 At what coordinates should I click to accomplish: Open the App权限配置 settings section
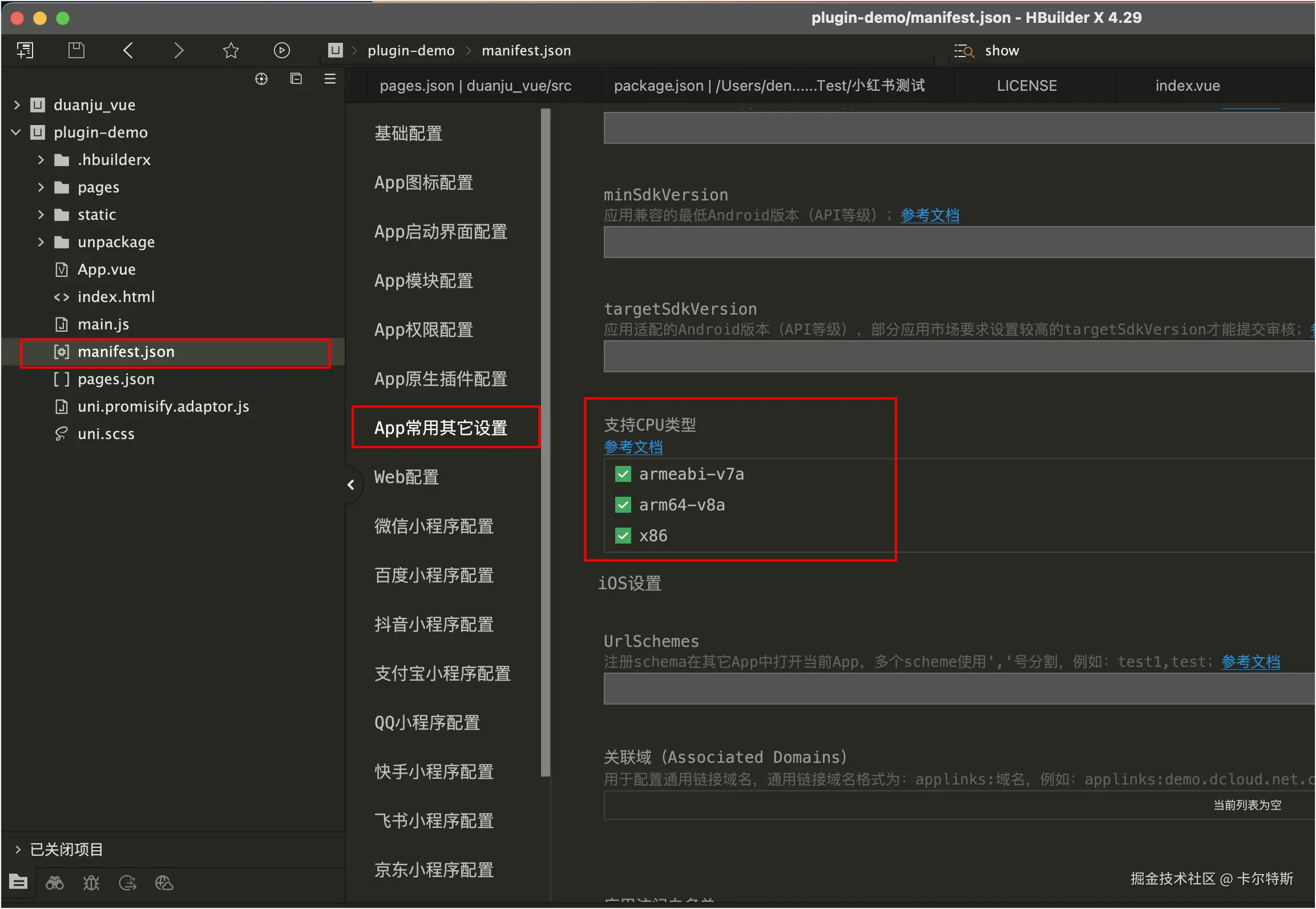coord(423,330)
